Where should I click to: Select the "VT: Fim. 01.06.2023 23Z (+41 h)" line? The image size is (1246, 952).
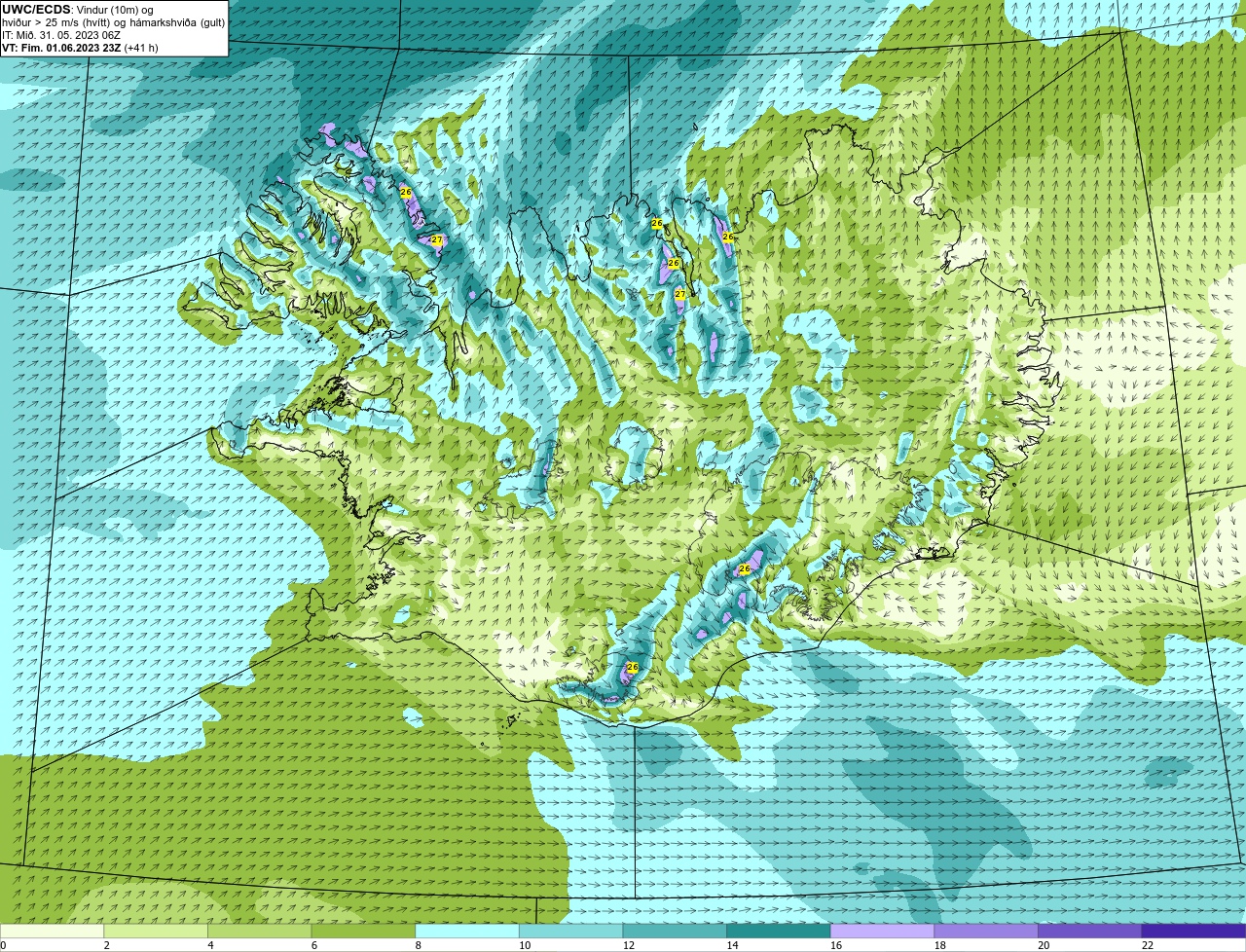tap(80, 48)
